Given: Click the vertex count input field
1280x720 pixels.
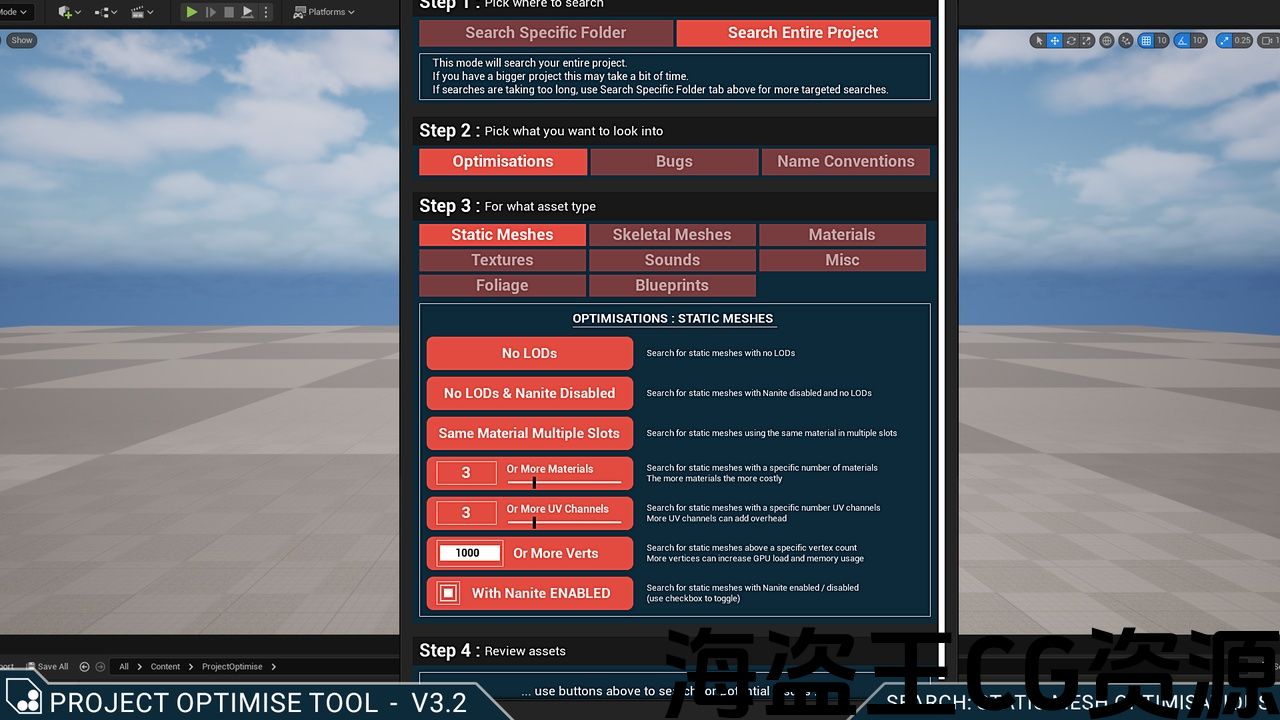Looking at the screenshot, I should [468, 553].
